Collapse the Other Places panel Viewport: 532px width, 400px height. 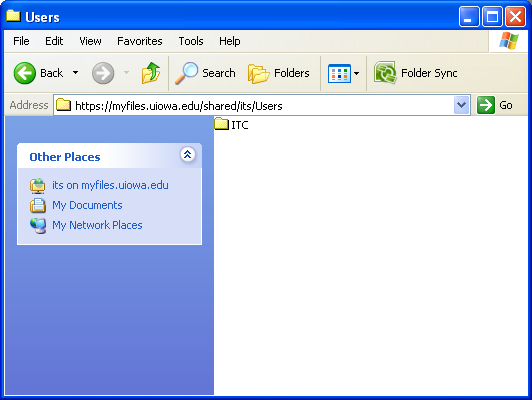point(187,155)
